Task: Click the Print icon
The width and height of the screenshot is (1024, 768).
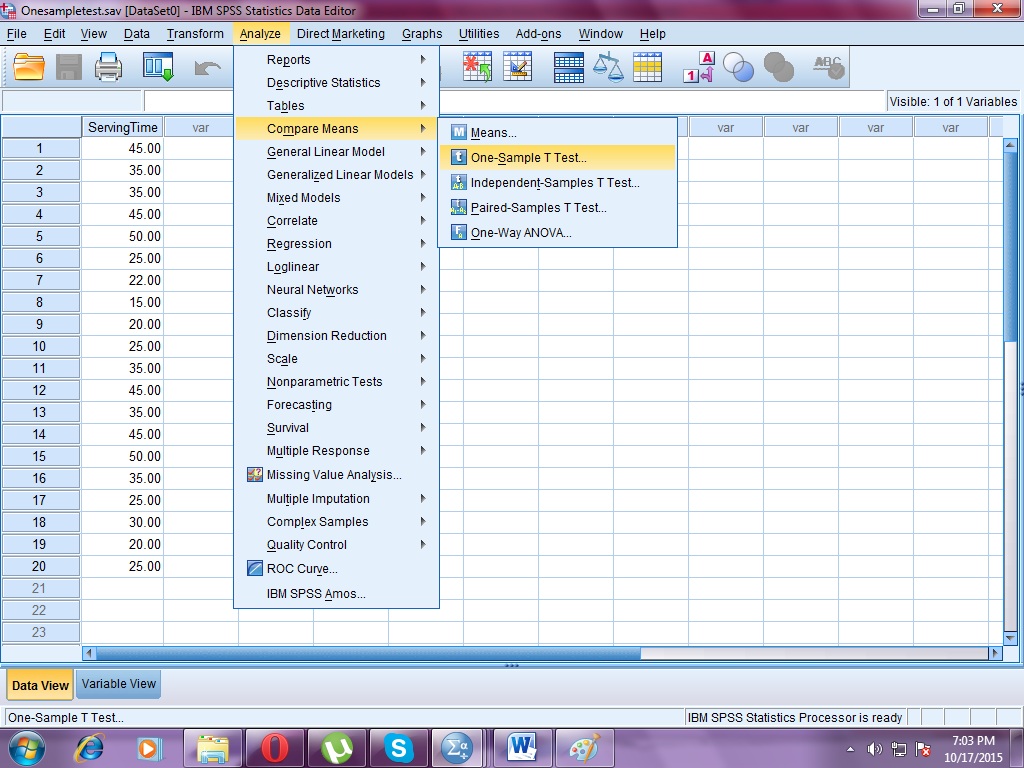Action: 108,67
